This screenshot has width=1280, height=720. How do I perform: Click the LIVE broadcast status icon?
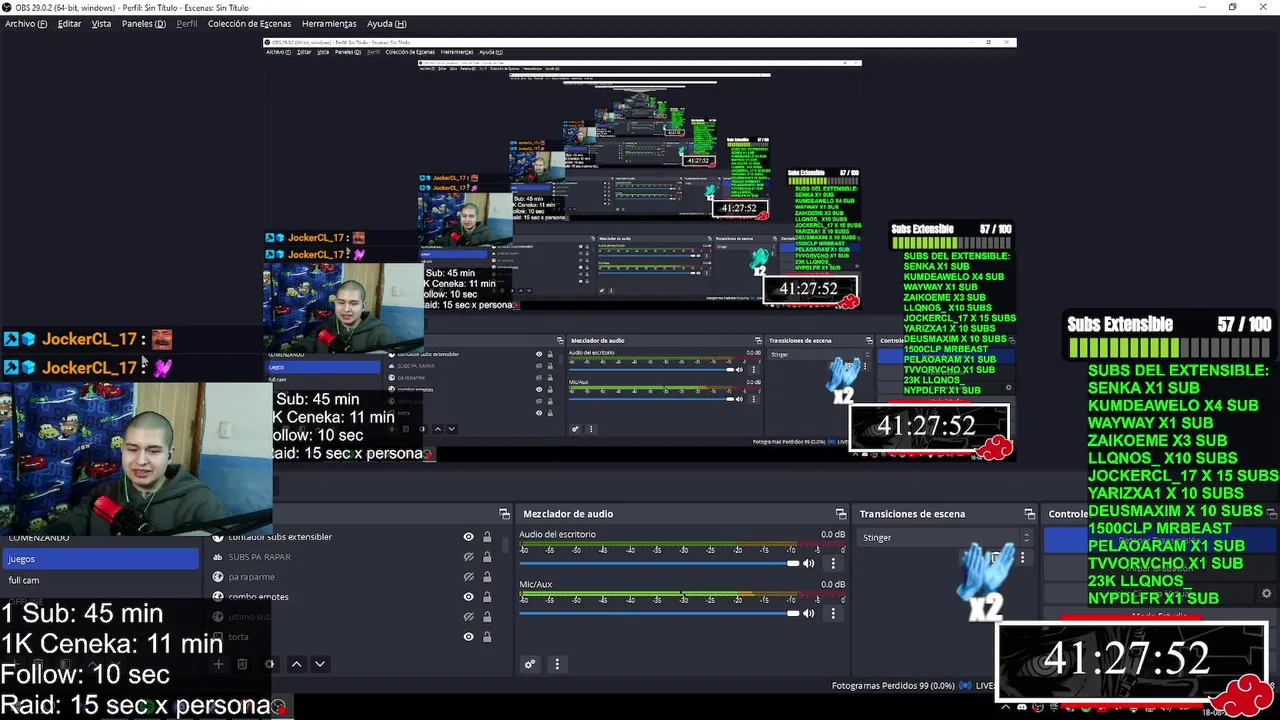[x=966, y=686]
